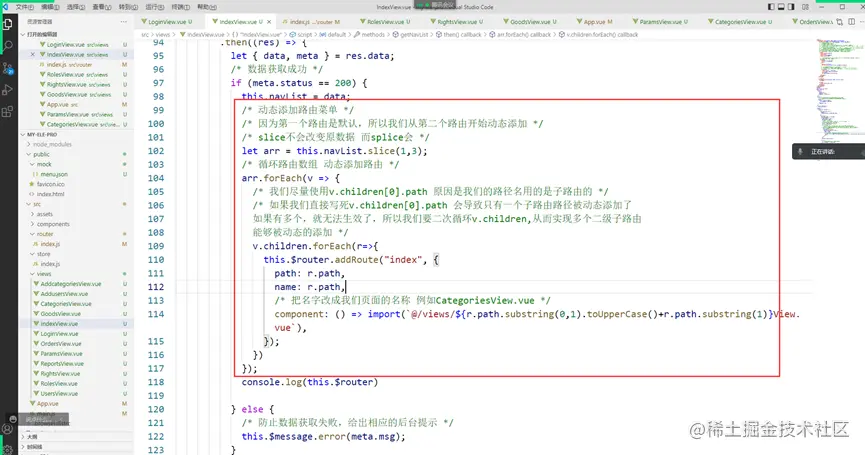The image size is (865, 455).
Task: Open the Manage gear icon in the activity bar
Action: [8, 448]
